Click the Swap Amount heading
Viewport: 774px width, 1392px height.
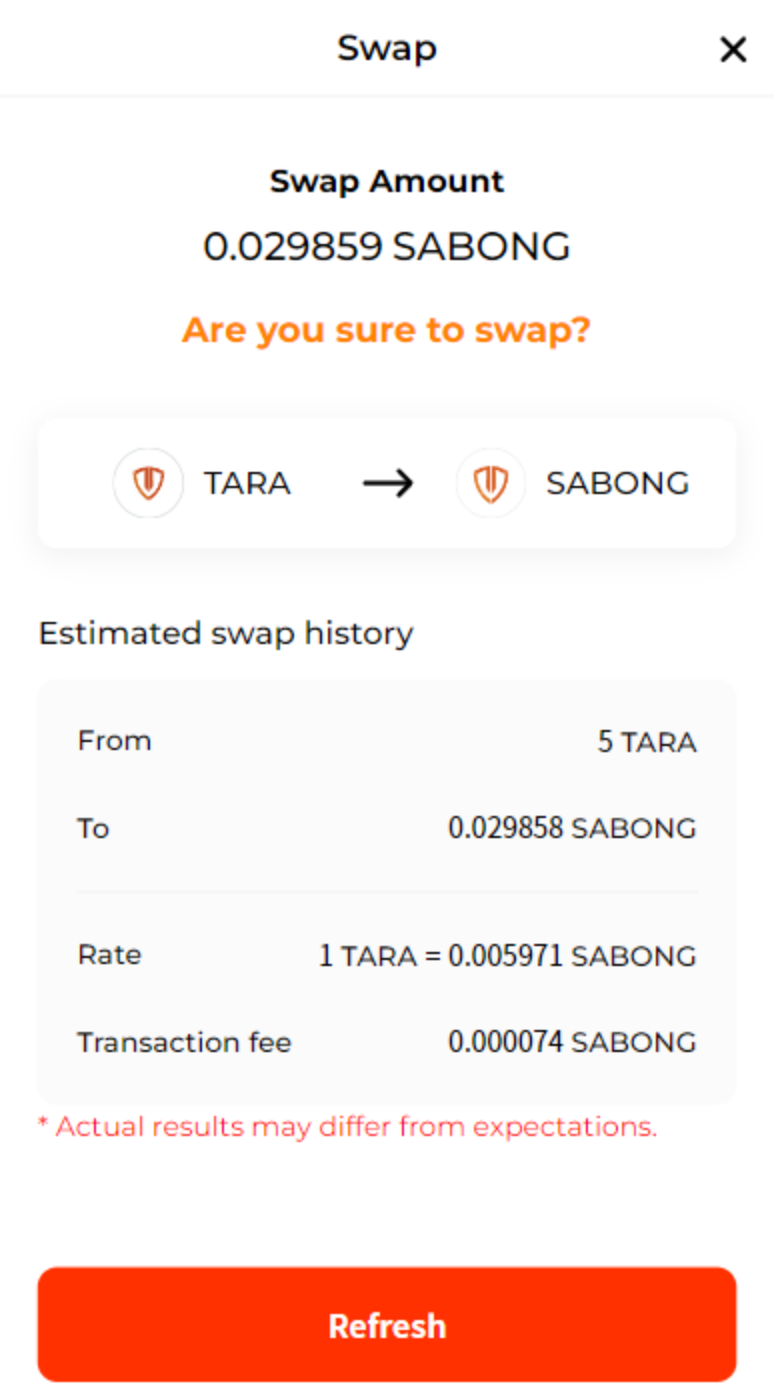pos(387,181)
